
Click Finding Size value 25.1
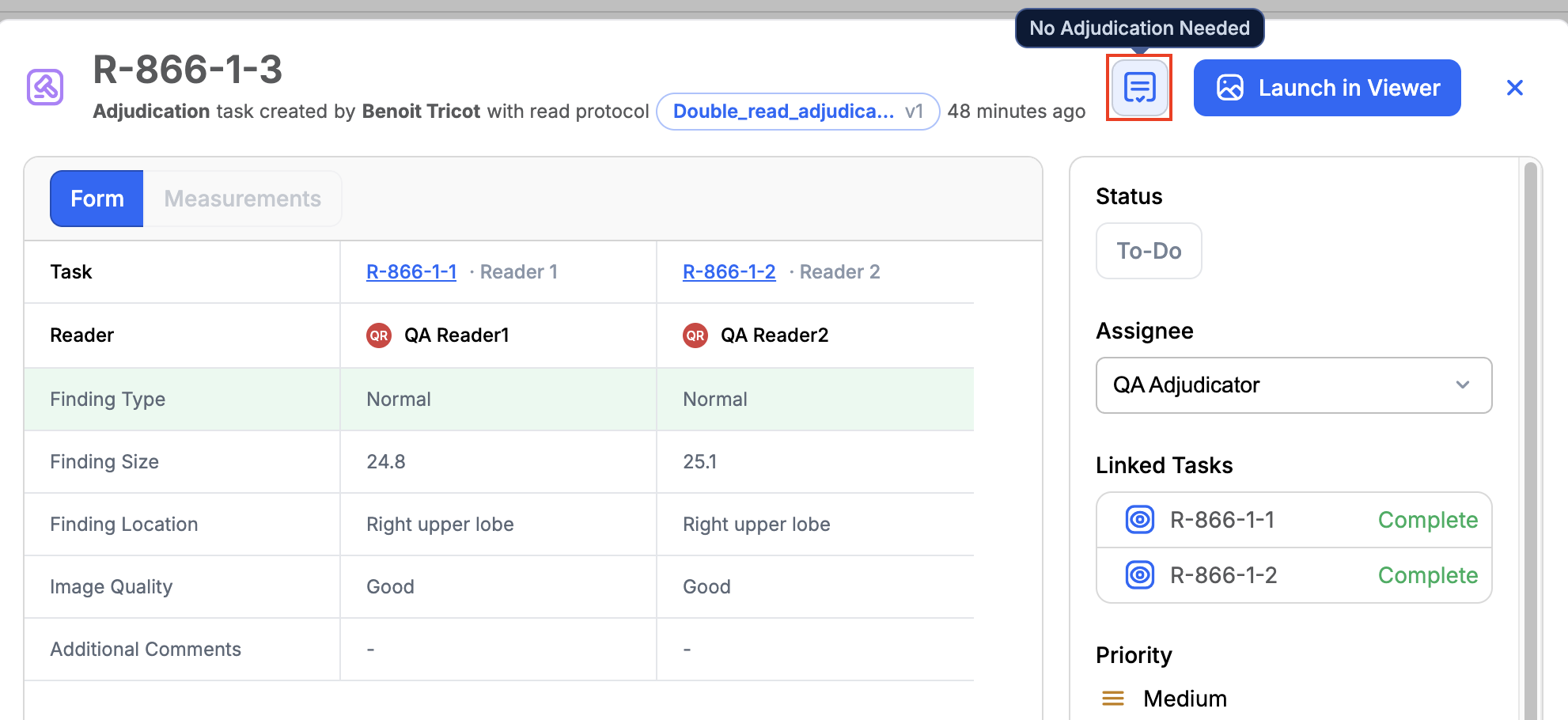click(699, 462)
